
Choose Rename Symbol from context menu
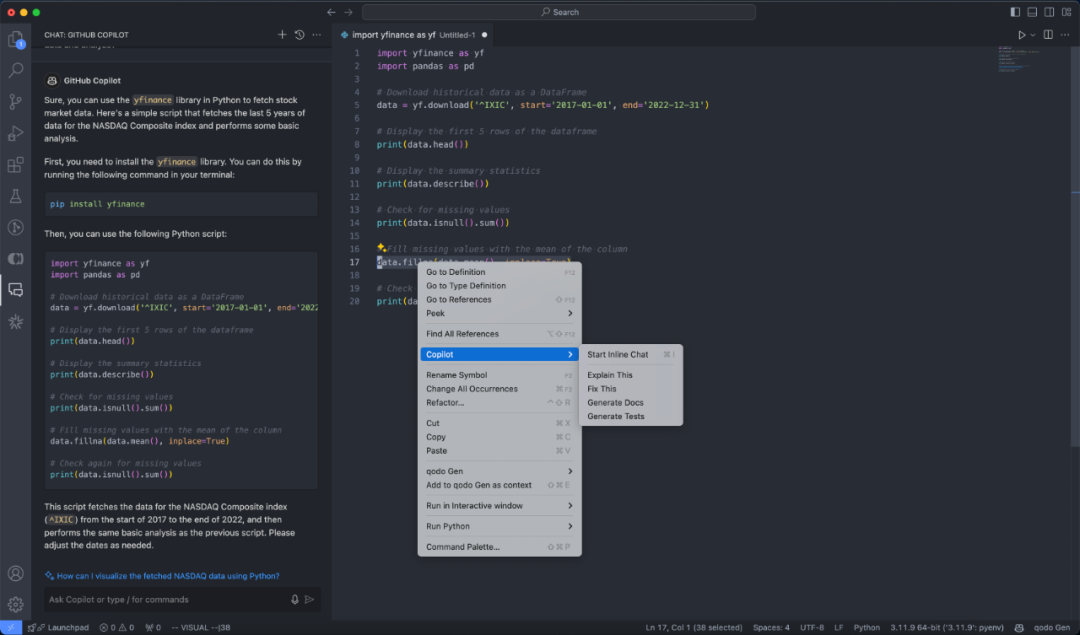[x=499, y=375]
